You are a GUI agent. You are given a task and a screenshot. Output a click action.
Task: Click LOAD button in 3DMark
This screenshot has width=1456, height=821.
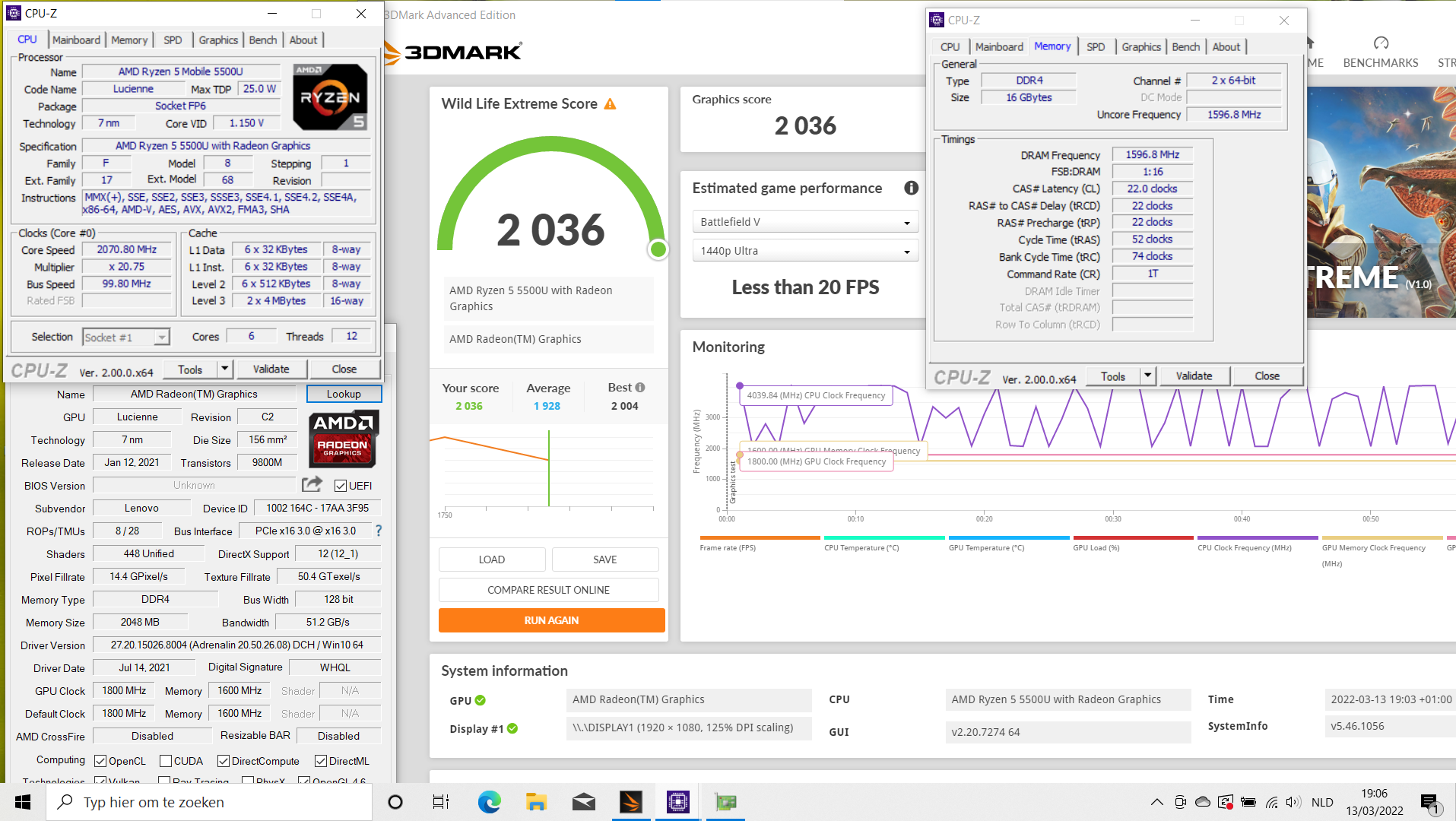point(492,559)
